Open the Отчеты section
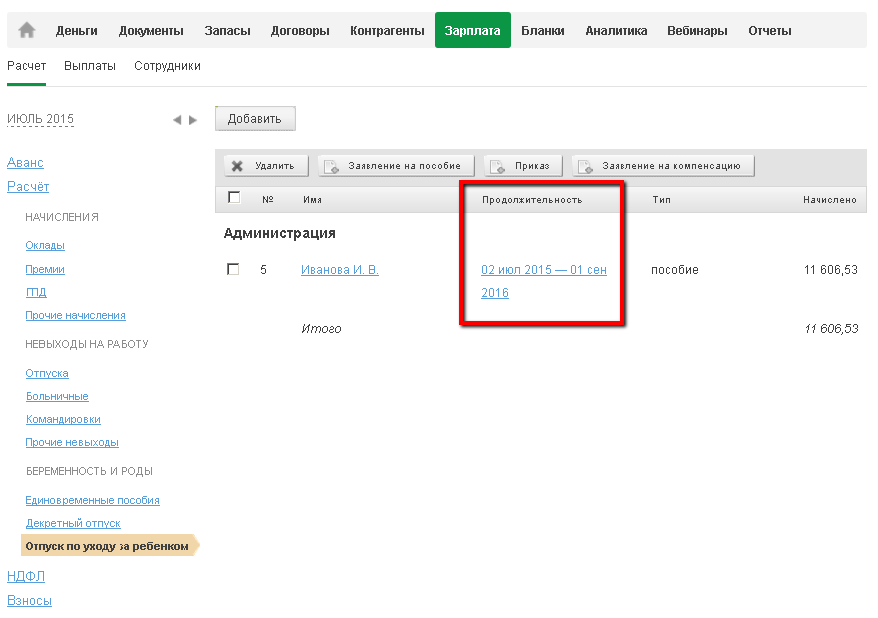The width and height of the screenshot is (878, 618). coord(770,31)
